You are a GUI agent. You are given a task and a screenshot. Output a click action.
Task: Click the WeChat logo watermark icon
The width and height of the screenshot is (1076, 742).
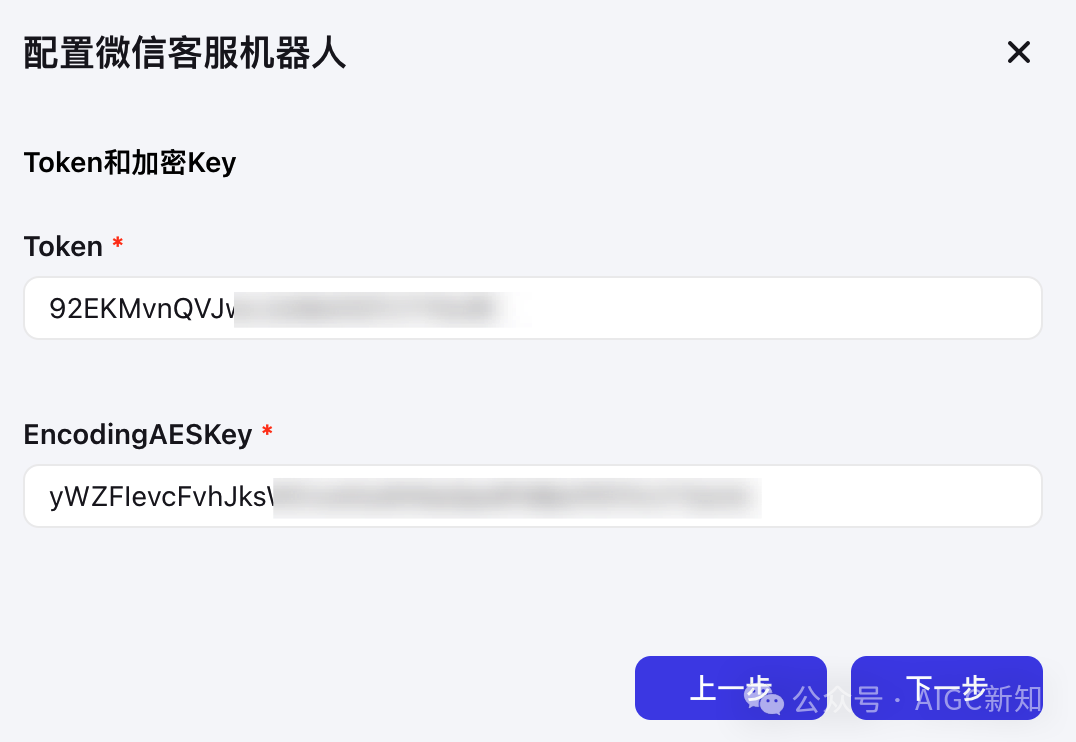pyautogui.click(x=764, y=699)
